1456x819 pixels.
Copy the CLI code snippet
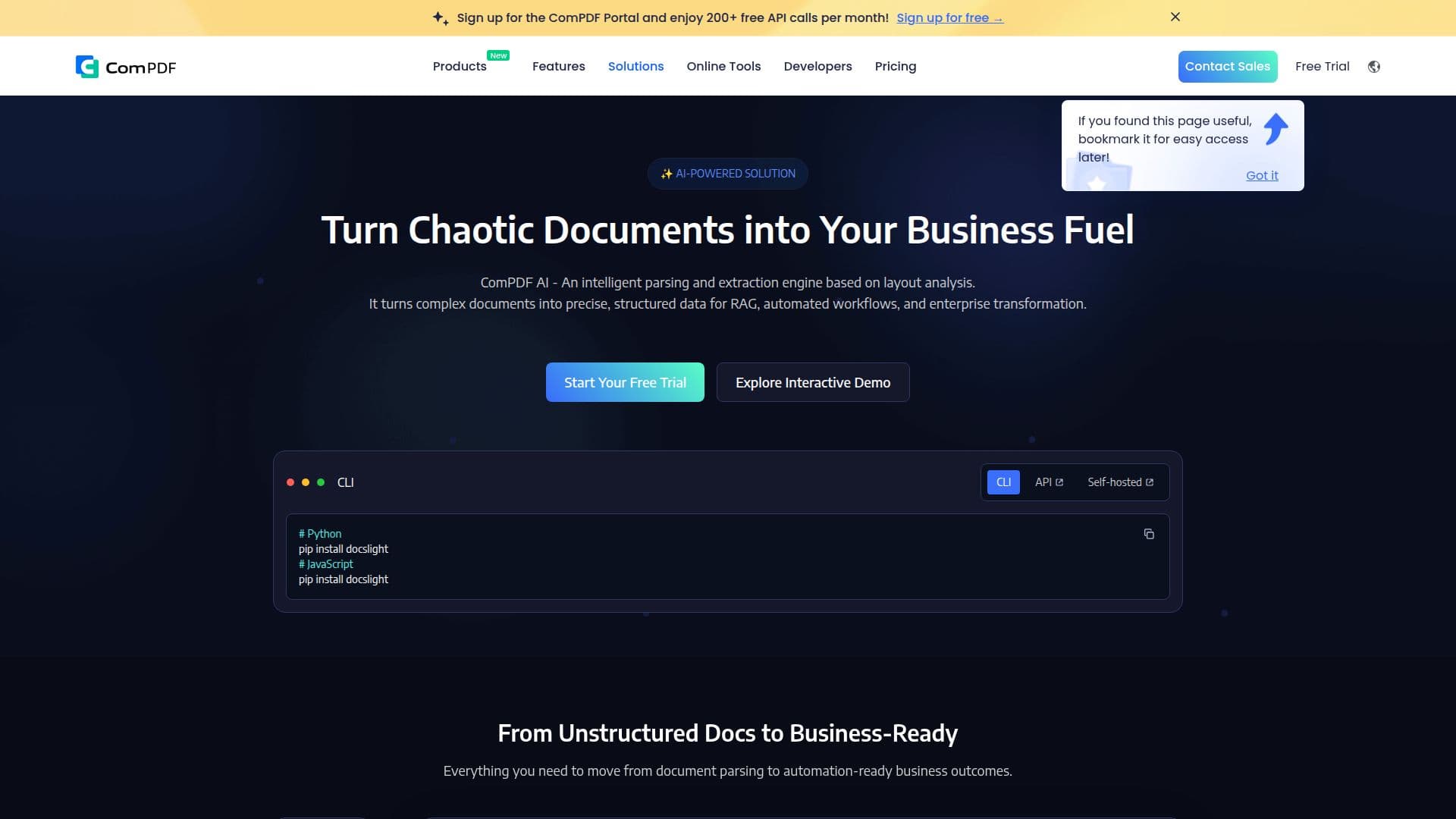[1149, 534]
